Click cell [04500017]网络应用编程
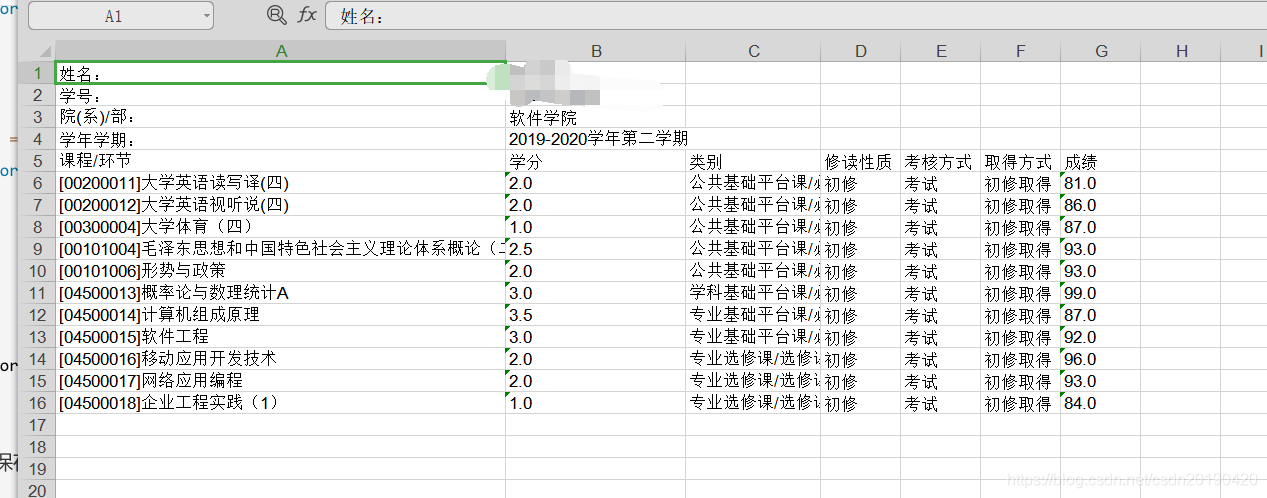 (x=281, y=381)
